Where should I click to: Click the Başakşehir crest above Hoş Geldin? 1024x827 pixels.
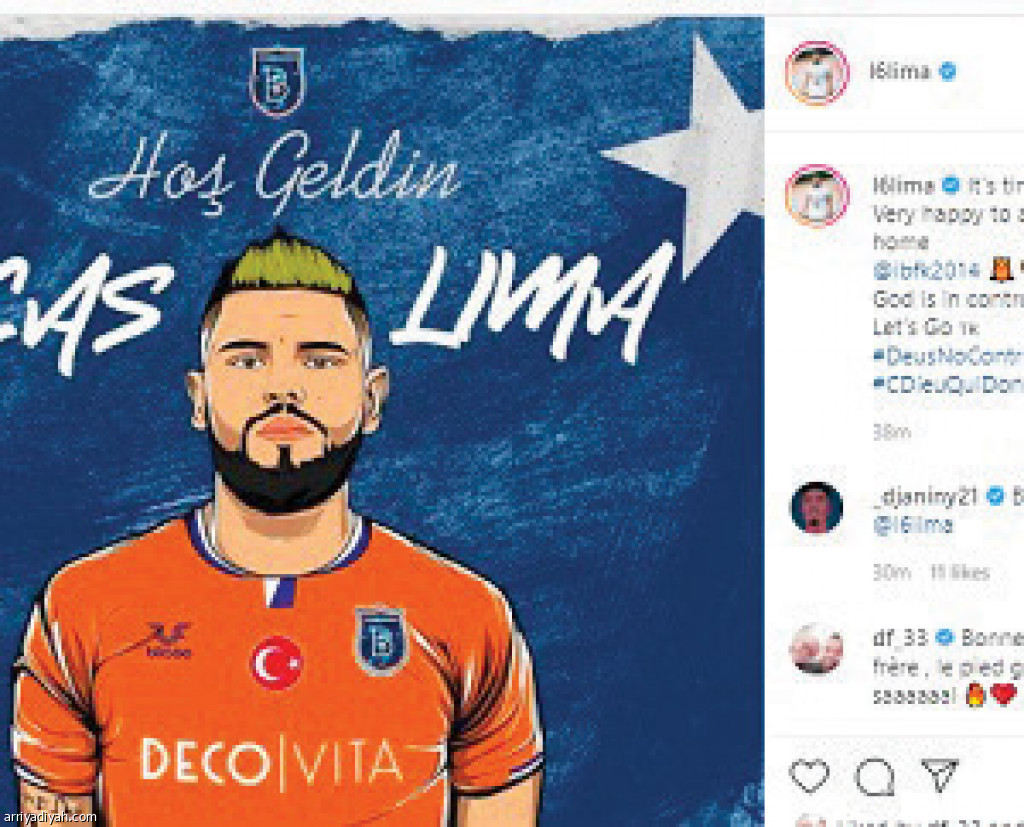pyautogui.click(x=277, y=80)
